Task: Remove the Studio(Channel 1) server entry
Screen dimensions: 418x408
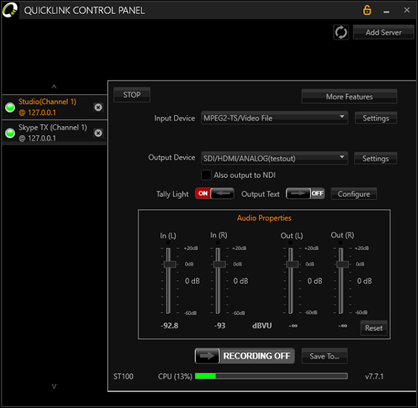Action: pyautogui.click(x=98, y=107)
